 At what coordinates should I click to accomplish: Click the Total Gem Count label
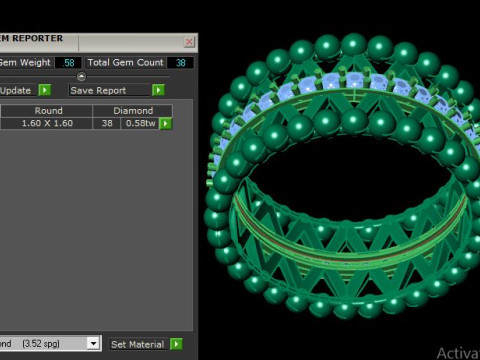(125, 62)
